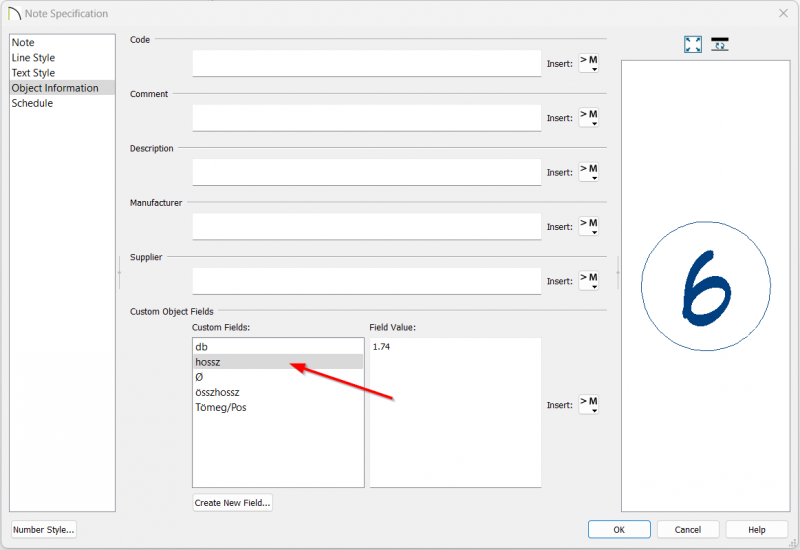
Task: Click the Field Value box showing 1.74
Action: [x=455, y=412]
